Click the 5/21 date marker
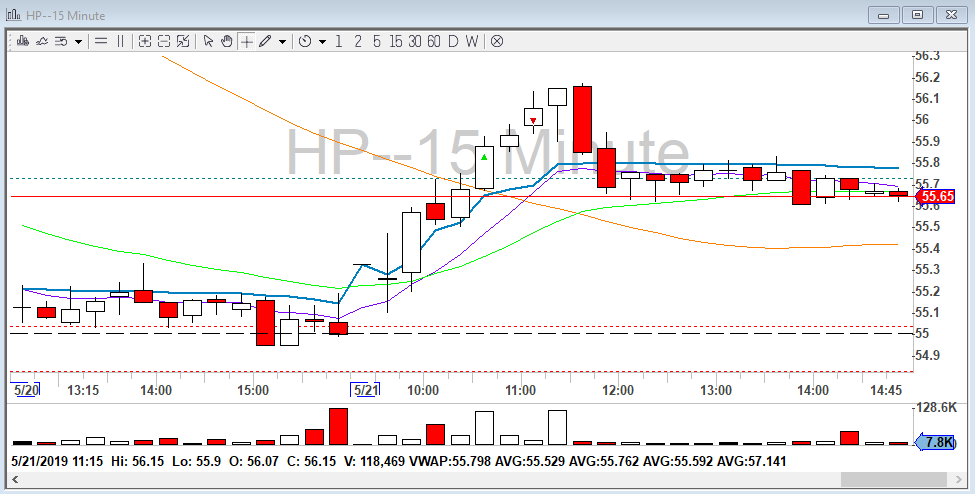The width and height of the screenshot is (975, 494). coord(366,390)
